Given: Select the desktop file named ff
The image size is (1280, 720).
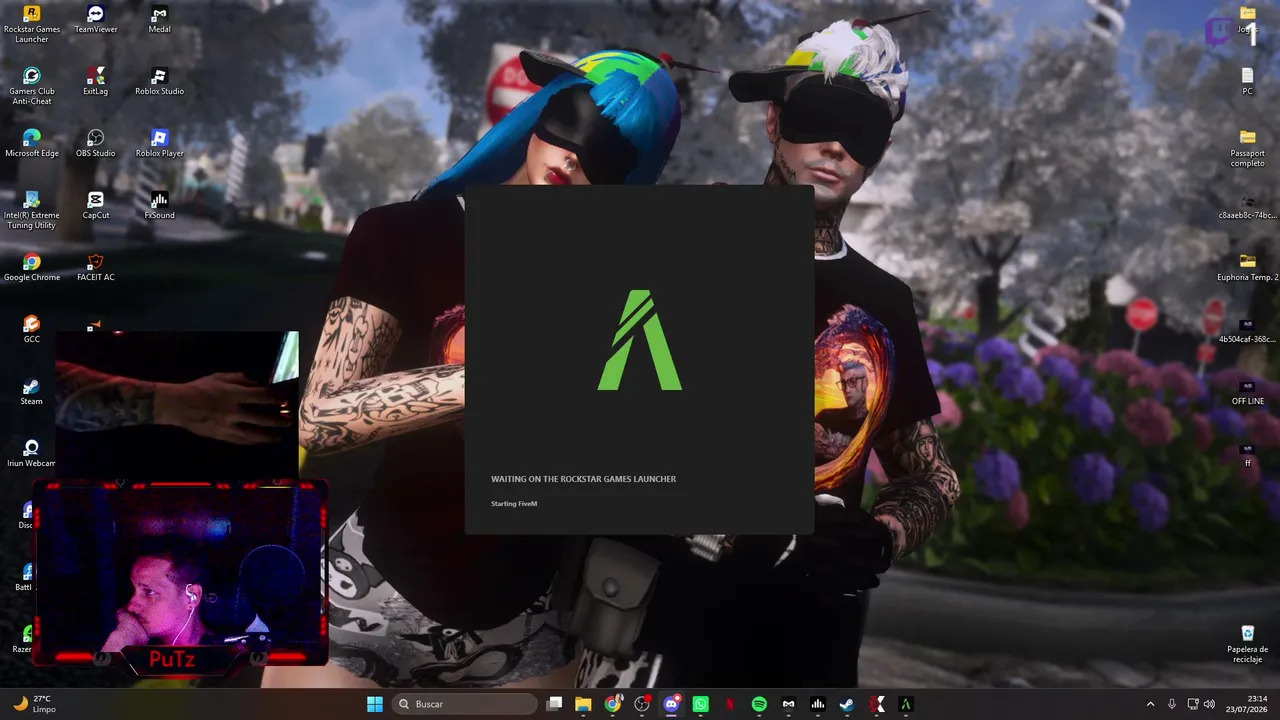Looking at the screenshot, I should pos(1247,453).
